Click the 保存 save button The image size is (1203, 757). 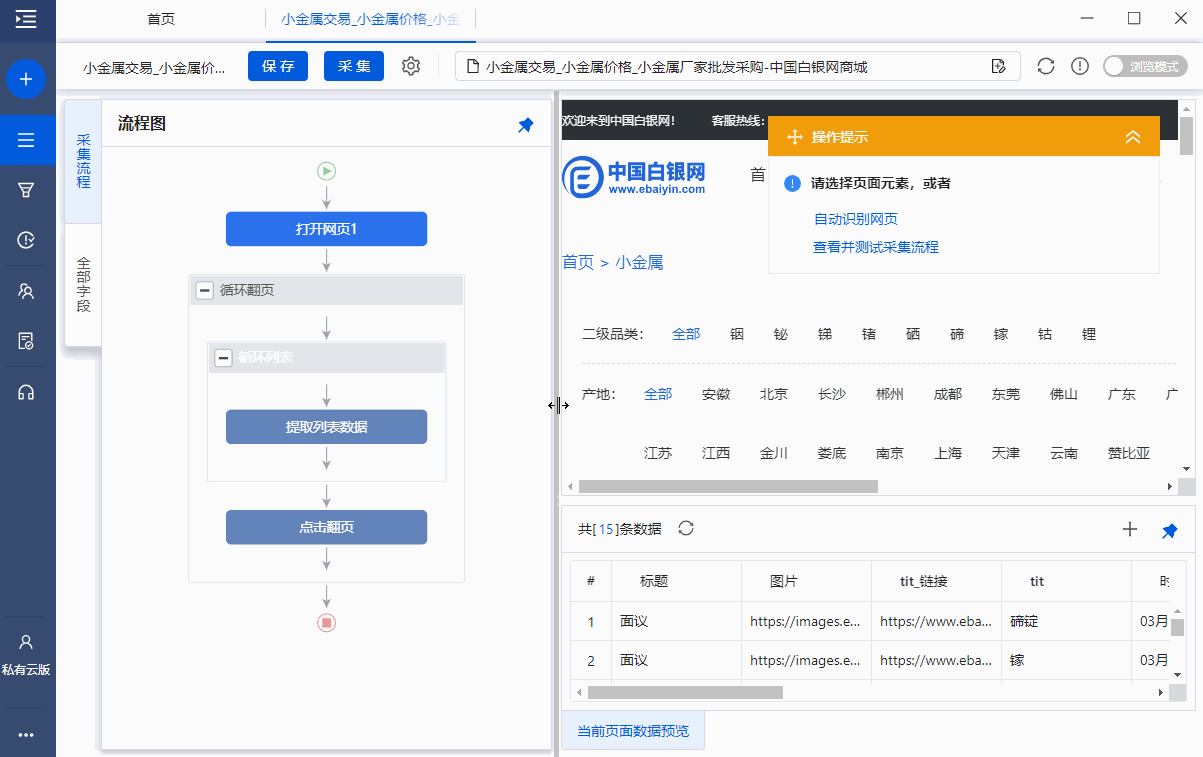[x=278, y=66]
